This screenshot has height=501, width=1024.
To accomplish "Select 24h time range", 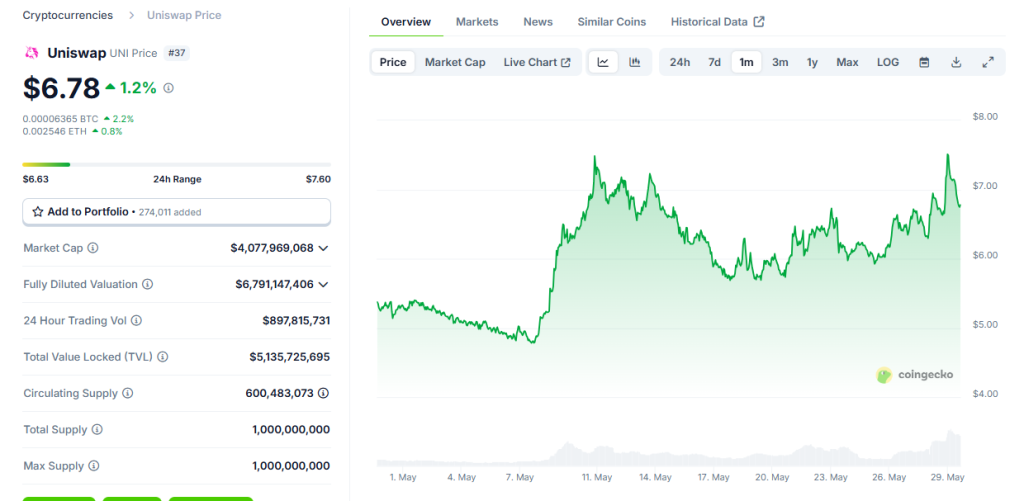I will point(680,62).
